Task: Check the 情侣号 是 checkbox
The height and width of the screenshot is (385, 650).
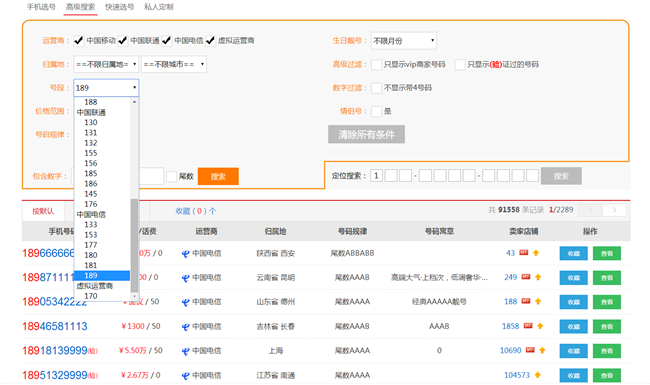Action: (x=376, y=111)
